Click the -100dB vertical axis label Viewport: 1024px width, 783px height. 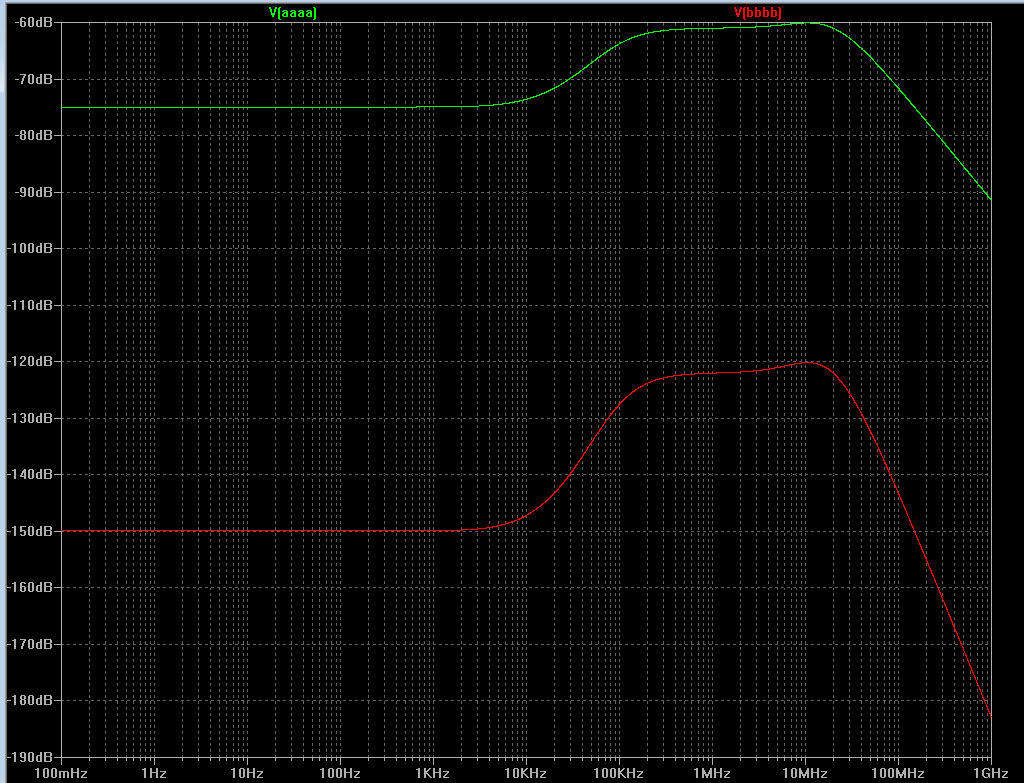click(31, 249)
